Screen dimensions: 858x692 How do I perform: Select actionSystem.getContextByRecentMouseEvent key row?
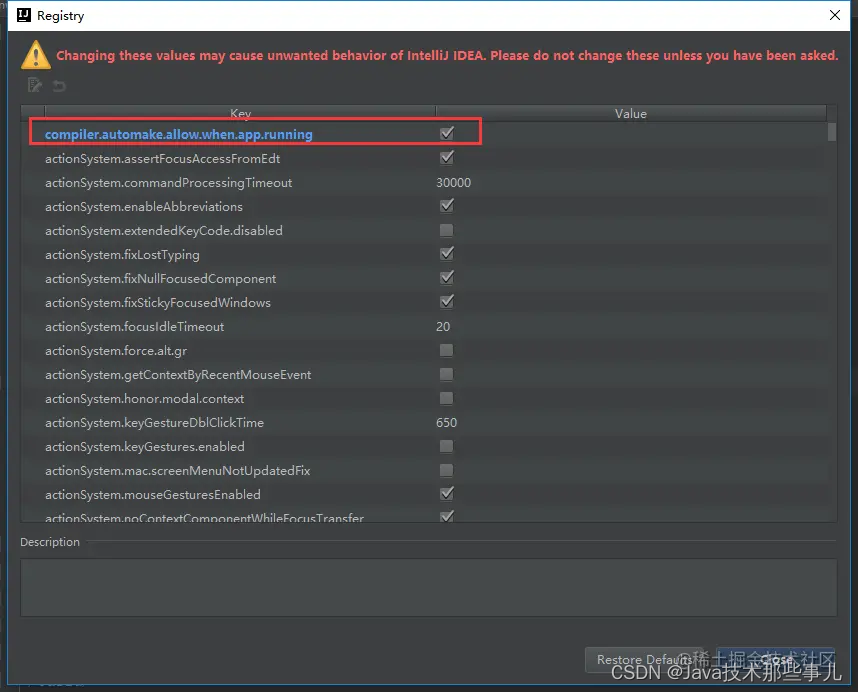(x=178, y=375)
